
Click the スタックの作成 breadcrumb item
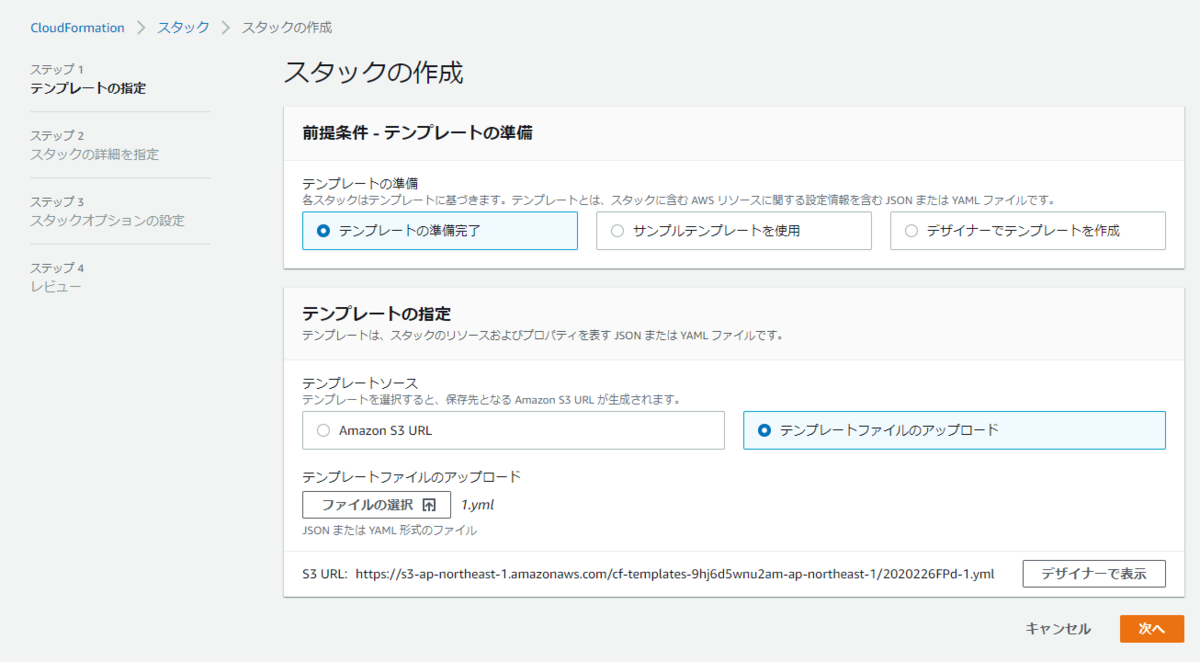click(288, 27)
